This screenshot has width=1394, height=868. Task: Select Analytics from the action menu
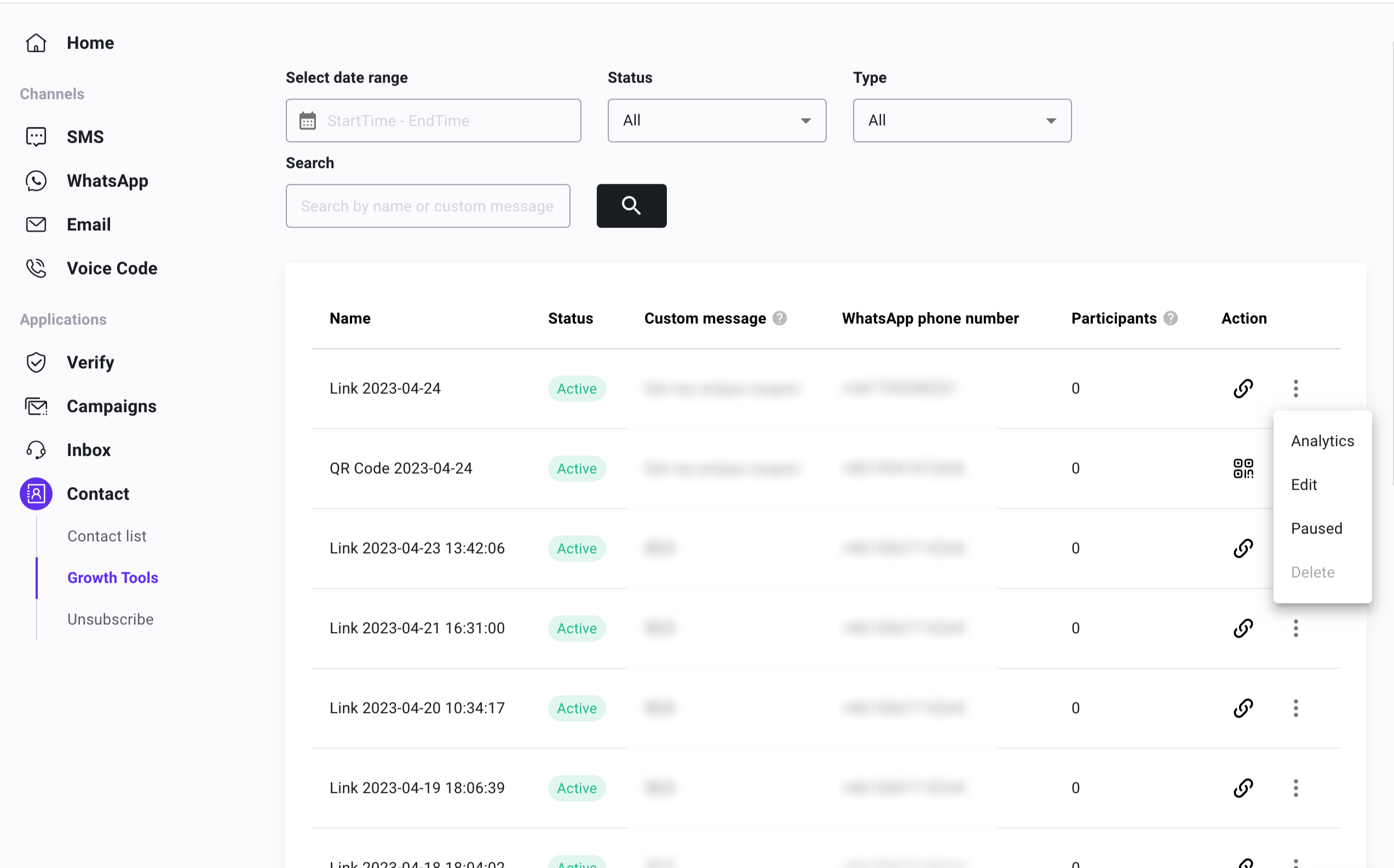1322,441
